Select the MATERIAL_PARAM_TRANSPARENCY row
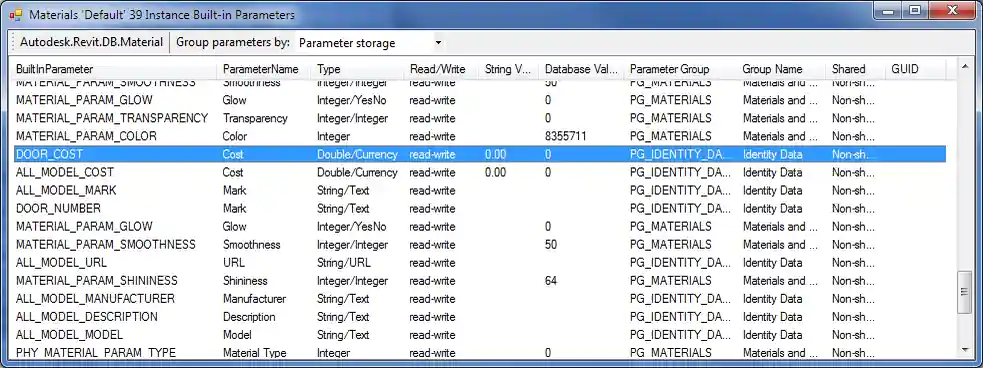Viewport: 983px width, 368px height. point(480,118)
